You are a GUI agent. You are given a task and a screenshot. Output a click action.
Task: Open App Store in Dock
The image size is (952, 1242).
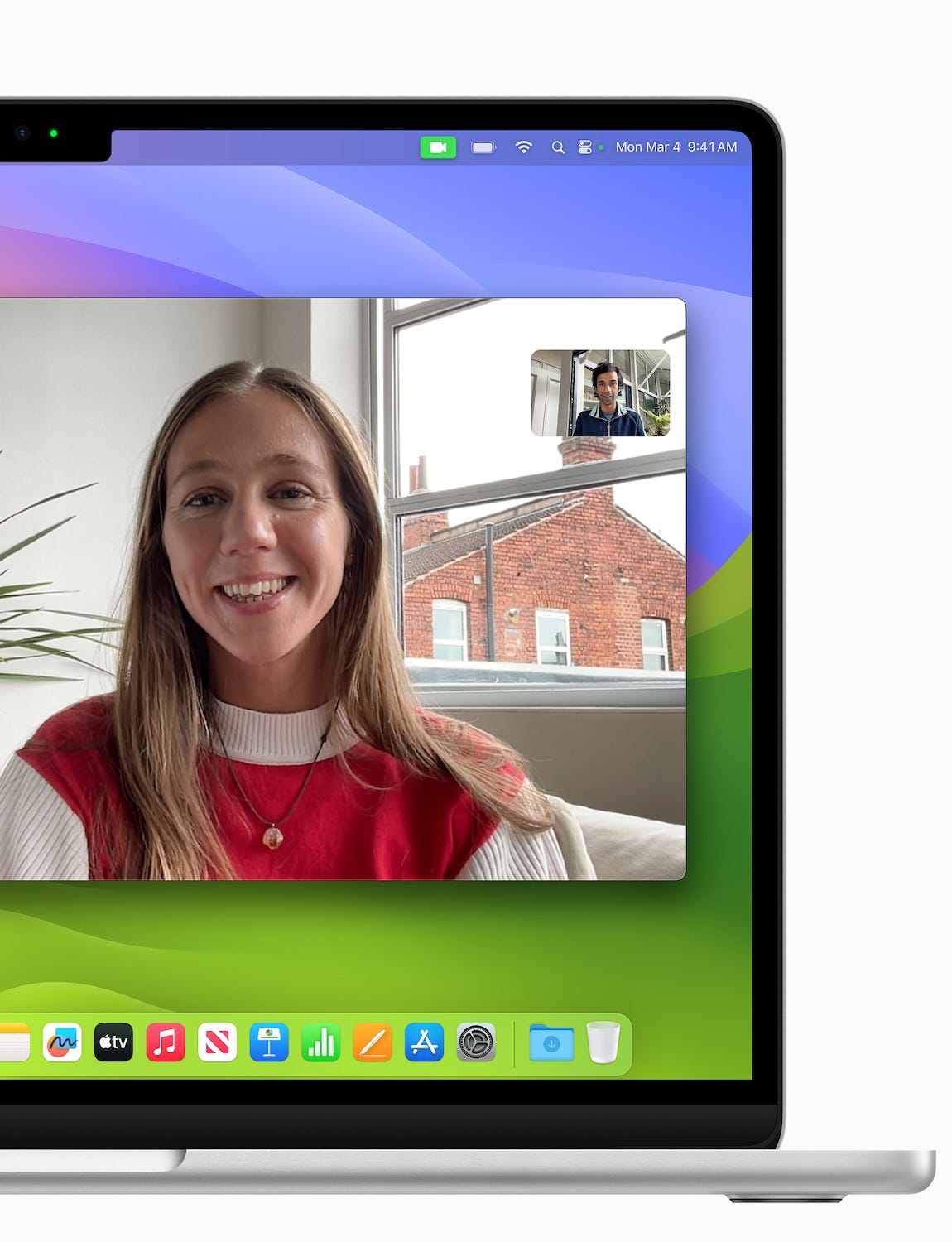pos(424,1042)
